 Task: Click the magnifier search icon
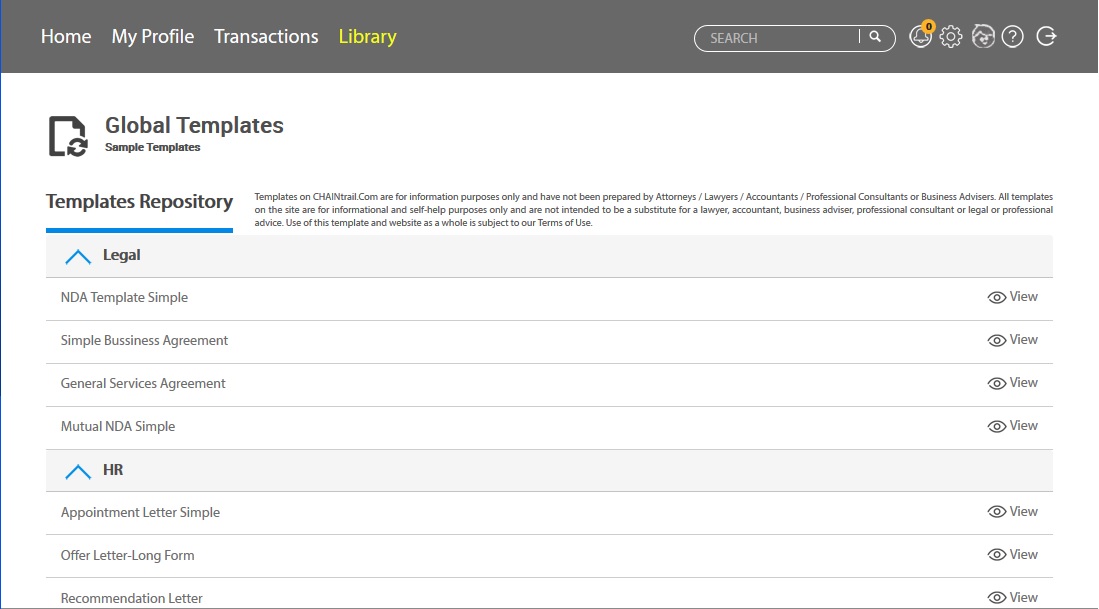(x=875, y=38)
